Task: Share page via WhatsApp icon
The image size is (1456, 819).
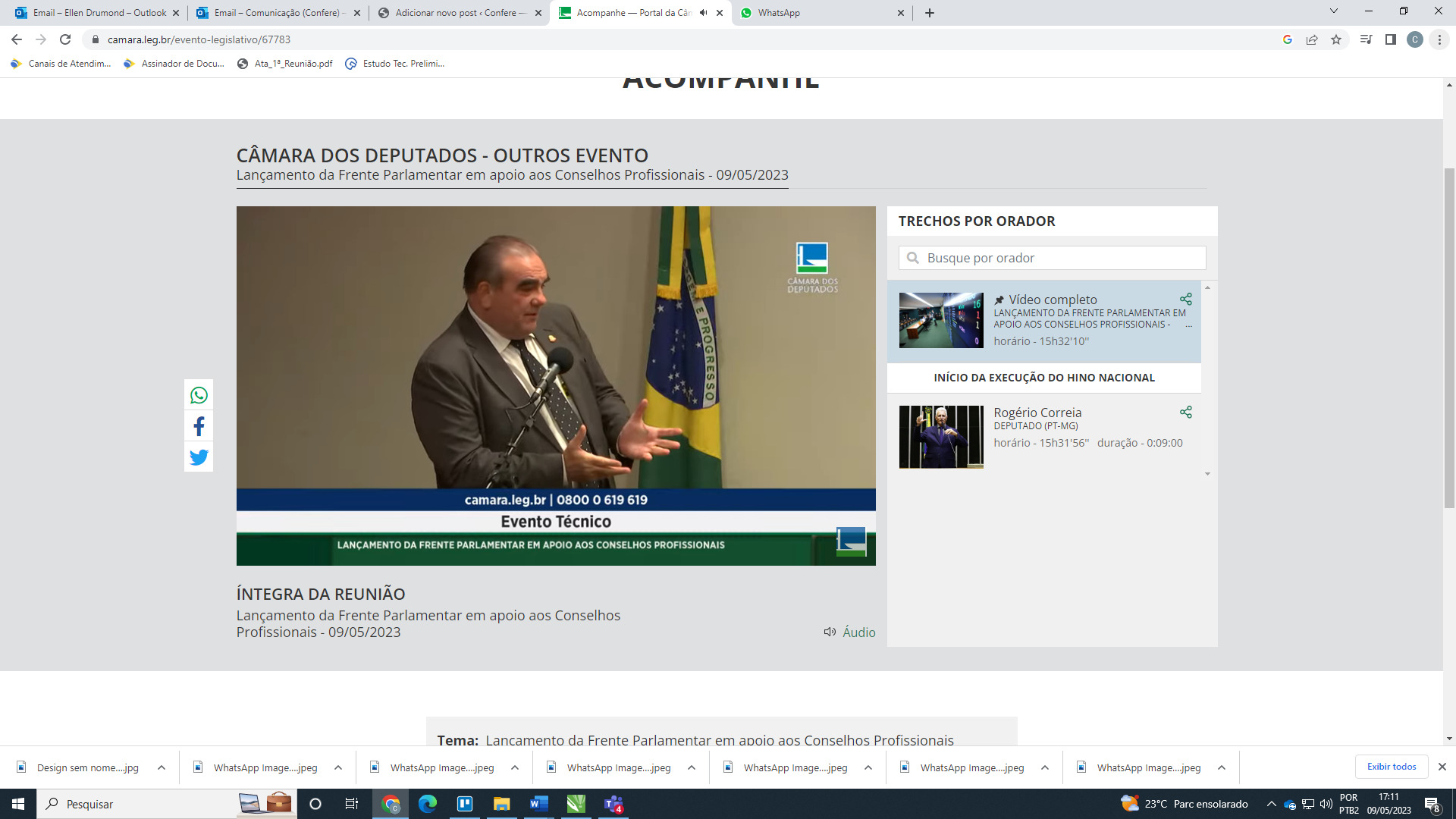Action: point(199,395)
